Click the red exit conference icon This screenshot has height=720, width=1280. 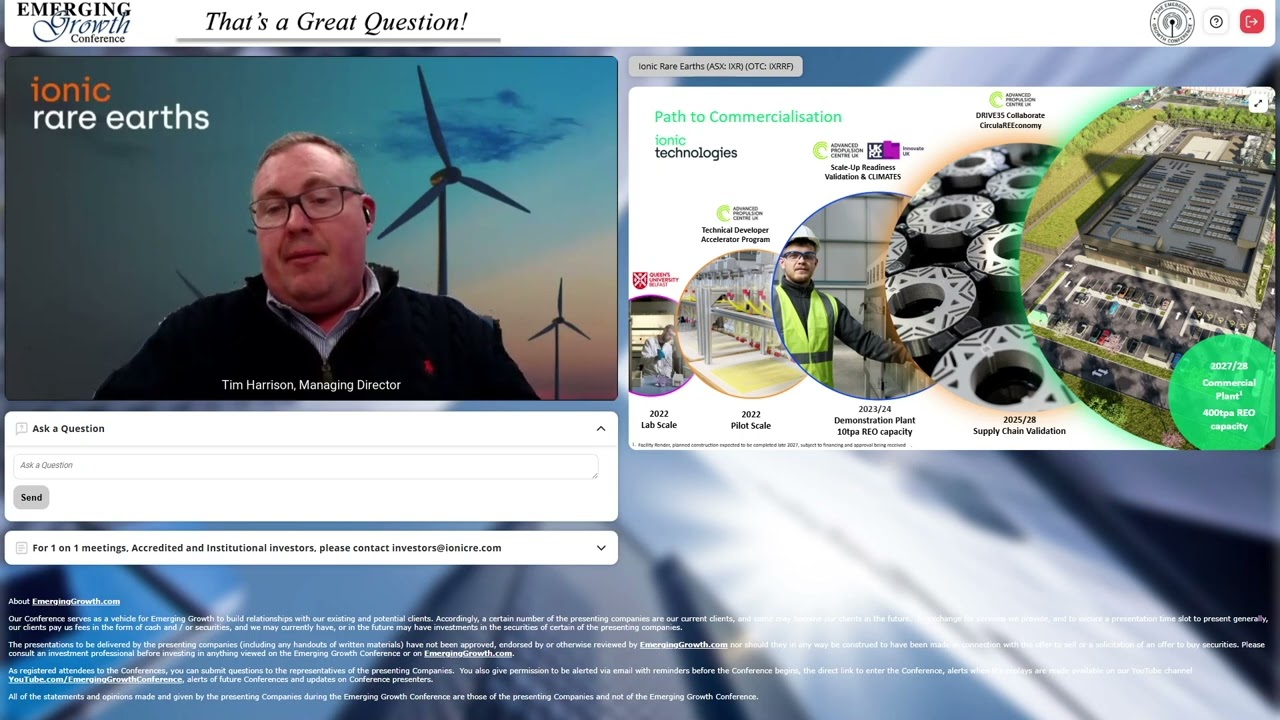(x=1252, y=22)
